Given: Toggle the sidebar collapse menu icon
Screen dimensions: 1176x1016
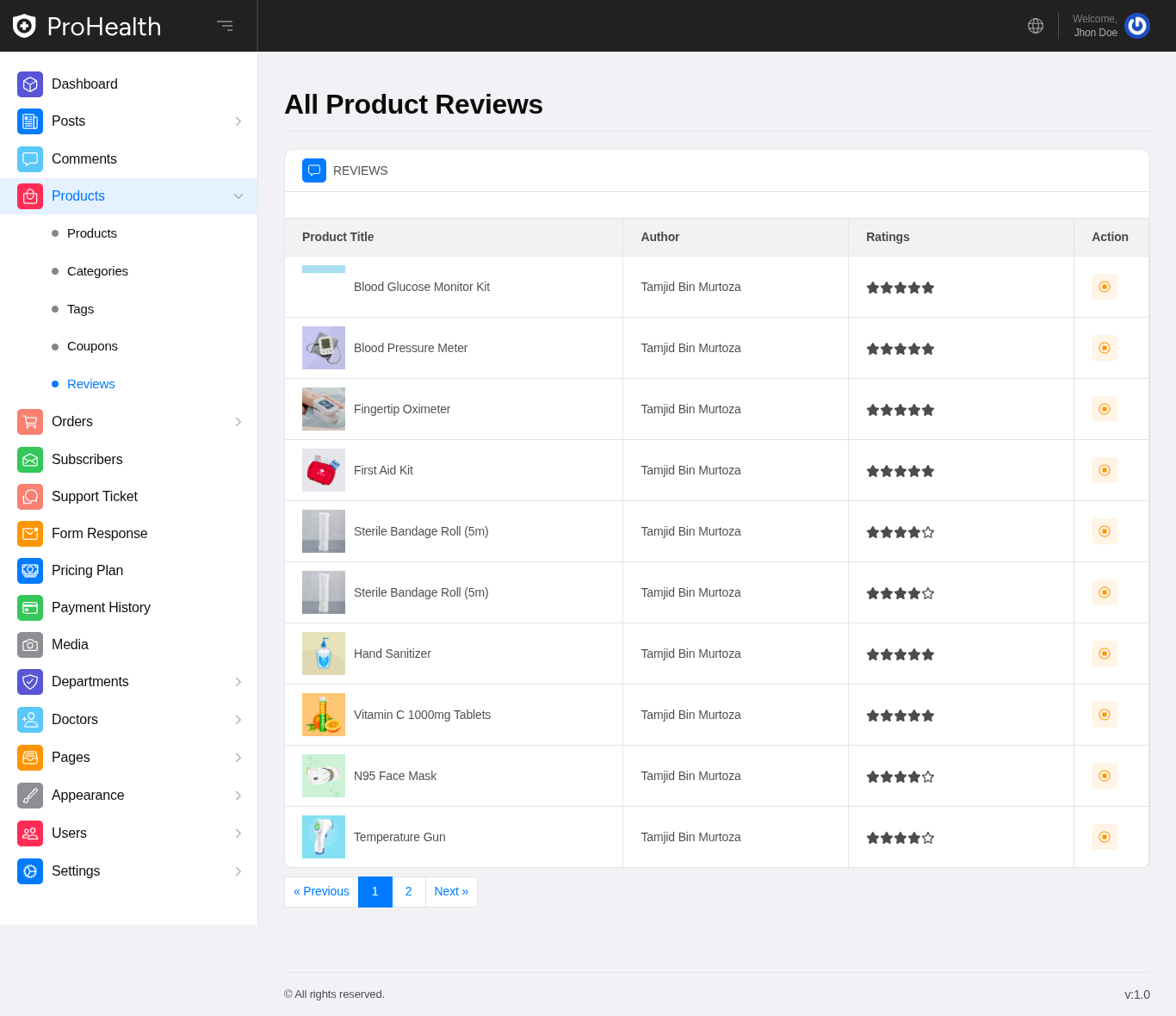Looking at the screenshot, I should tap(225, 26).
